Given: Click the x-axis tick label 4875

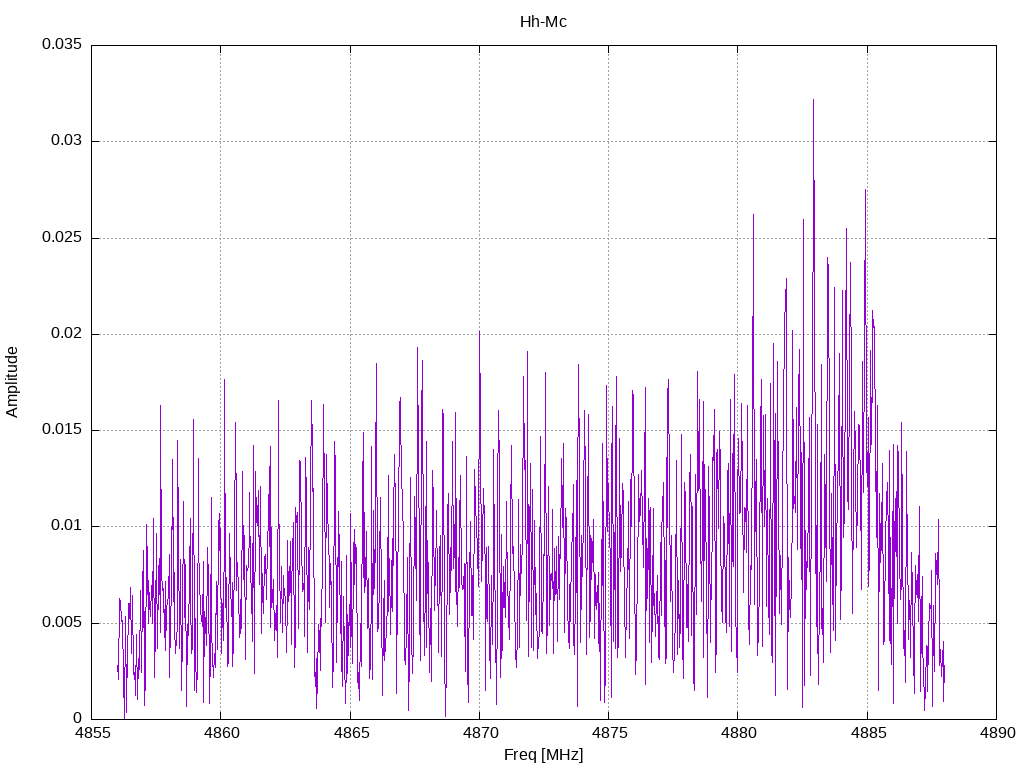Looking at the screenshot, I should pos(609,733).
